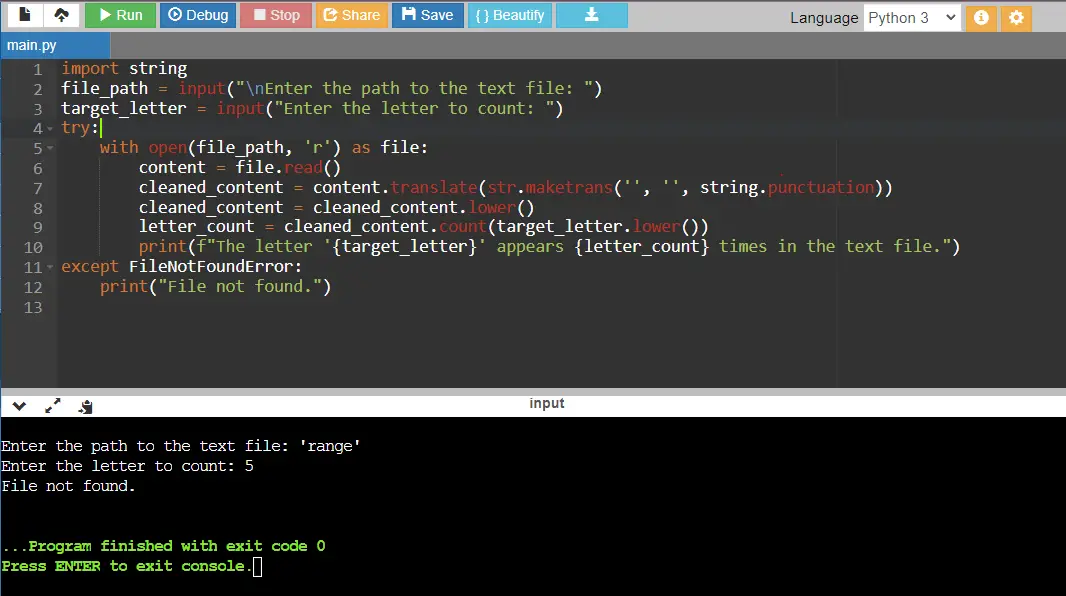Click 'target_letter' on line 3
Viewport: 1066px width, 596px height.
[x=123, y=109]
